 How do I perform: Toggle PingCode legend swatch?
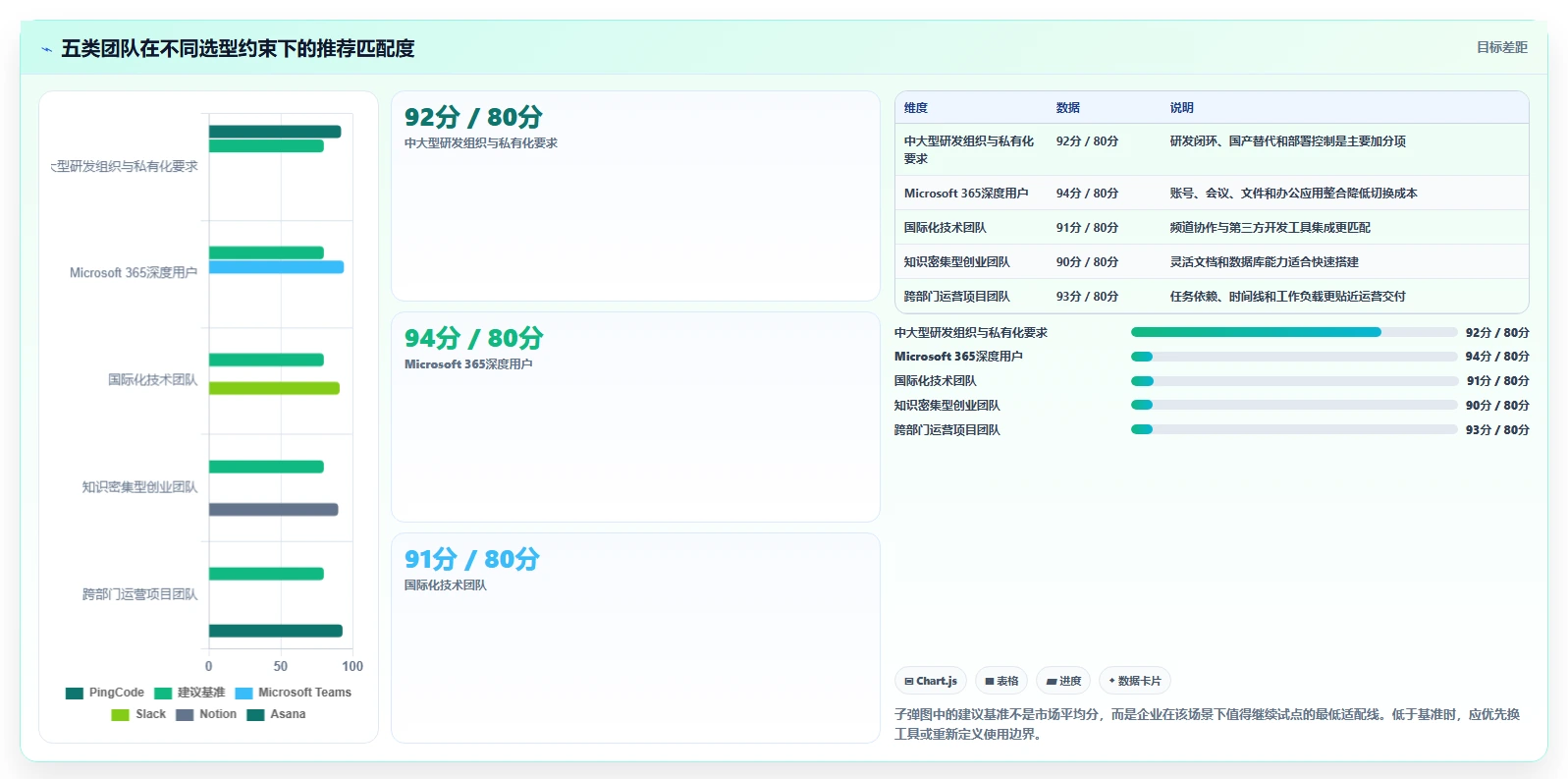[75, 694]
